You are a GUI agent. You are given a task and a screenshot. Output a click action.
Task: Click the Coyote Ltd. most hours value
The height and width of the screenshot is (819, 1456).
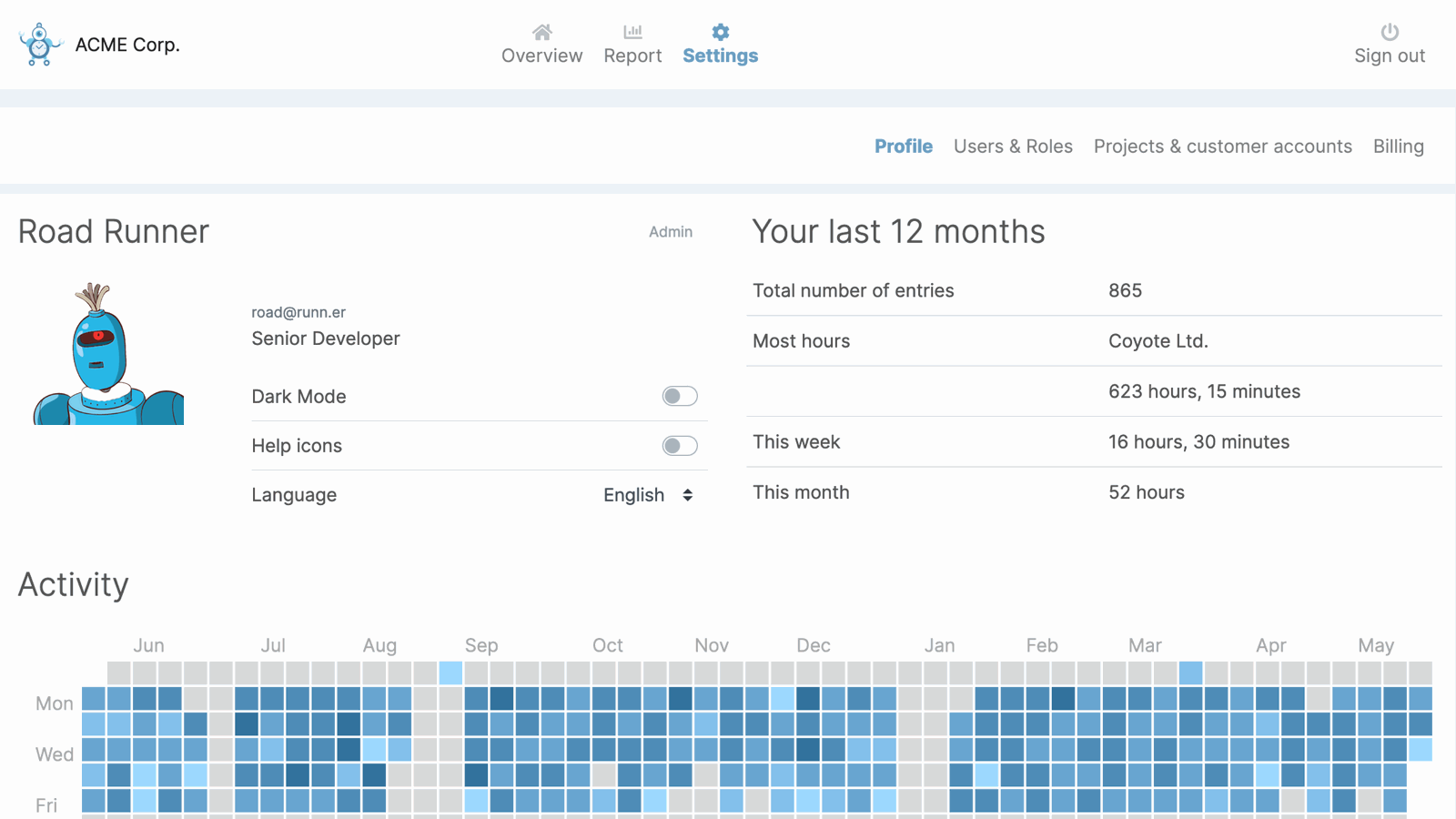click(1158, 341)
